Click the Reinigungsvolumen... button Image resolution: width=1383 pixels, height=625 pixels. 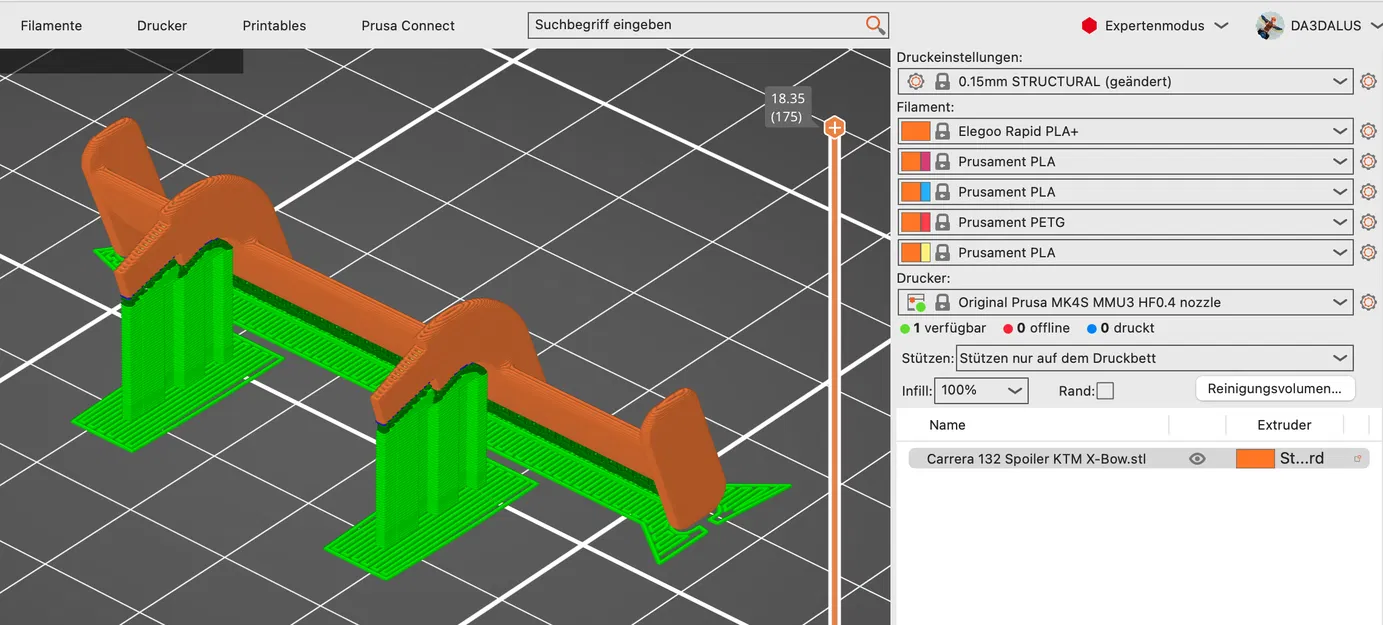point(1275,388)
